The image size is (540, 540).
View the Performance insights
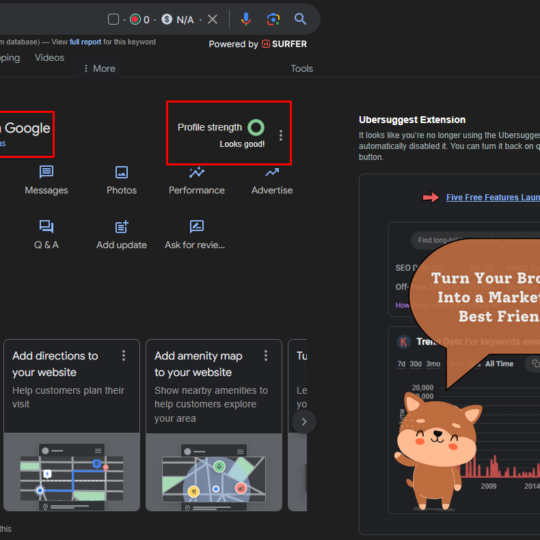tap(196, 180)
